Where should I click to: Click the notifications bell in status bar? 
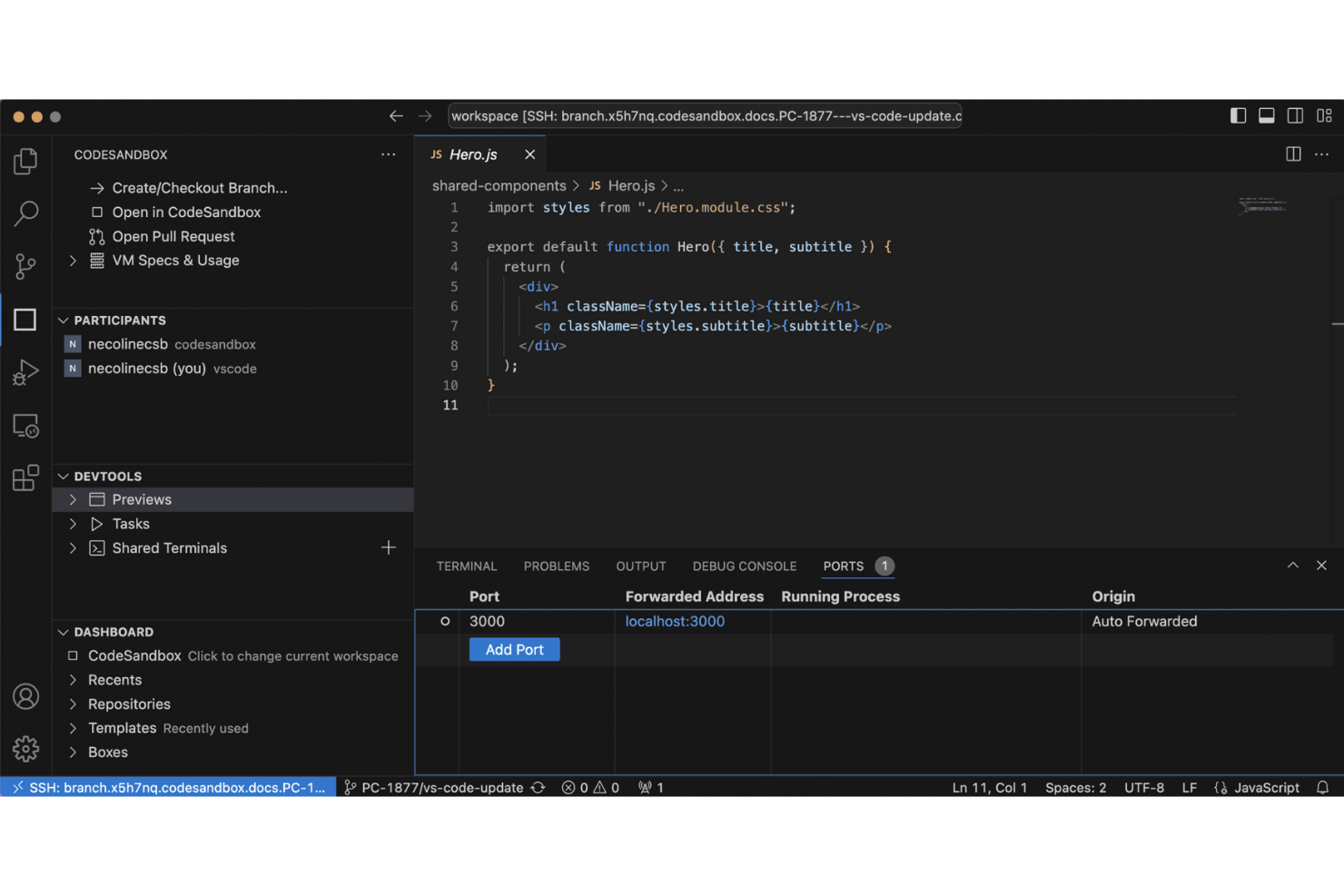click(x=1323, y=787)
